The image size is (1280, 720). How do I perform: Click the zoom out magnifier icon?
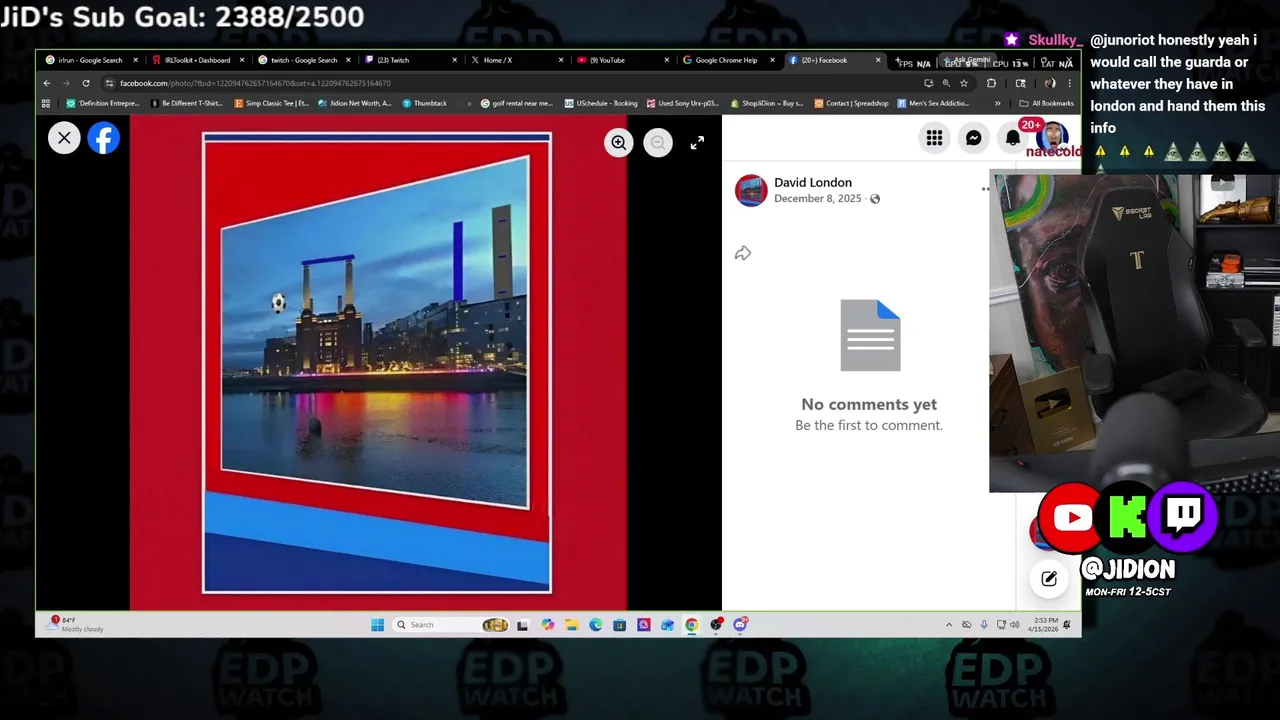pyautogui.click(x=657, y=143)
